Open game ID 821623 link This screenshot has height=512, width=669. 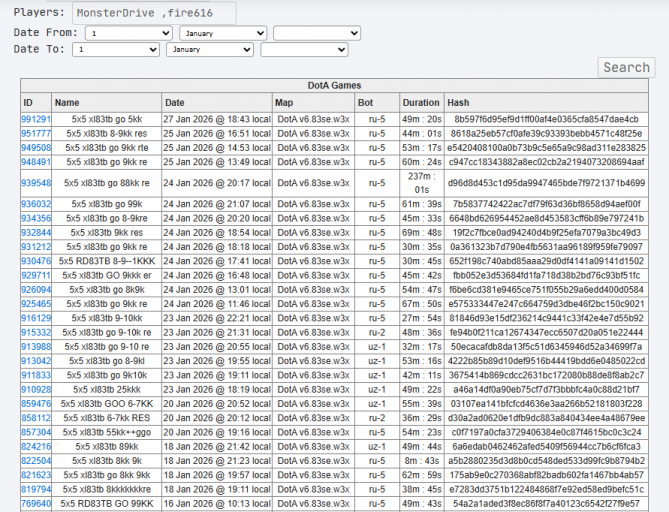[36, 475]
